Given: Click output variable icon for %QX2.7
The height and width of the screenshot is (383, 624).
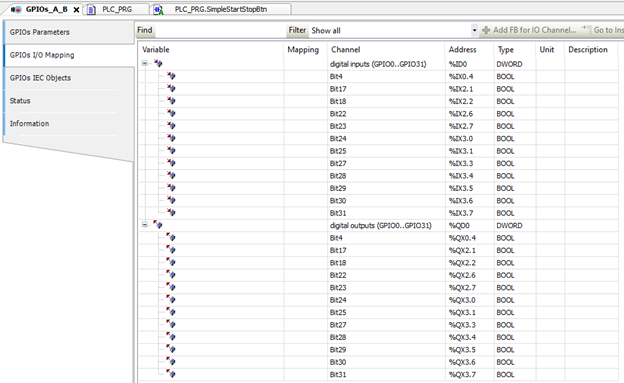Looking at the screenshot, I should pyautogui.click(x=171, y=287).
